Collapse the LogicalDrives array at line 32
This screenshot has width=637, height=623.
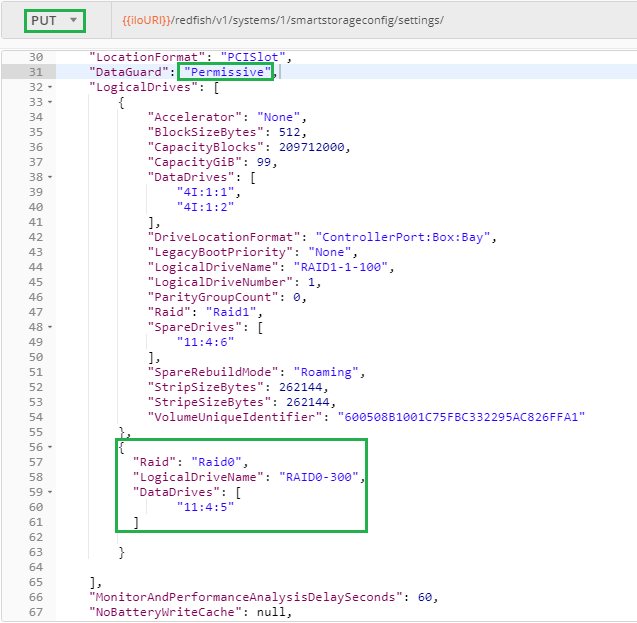pyautogui.click(x=50, y=87)
